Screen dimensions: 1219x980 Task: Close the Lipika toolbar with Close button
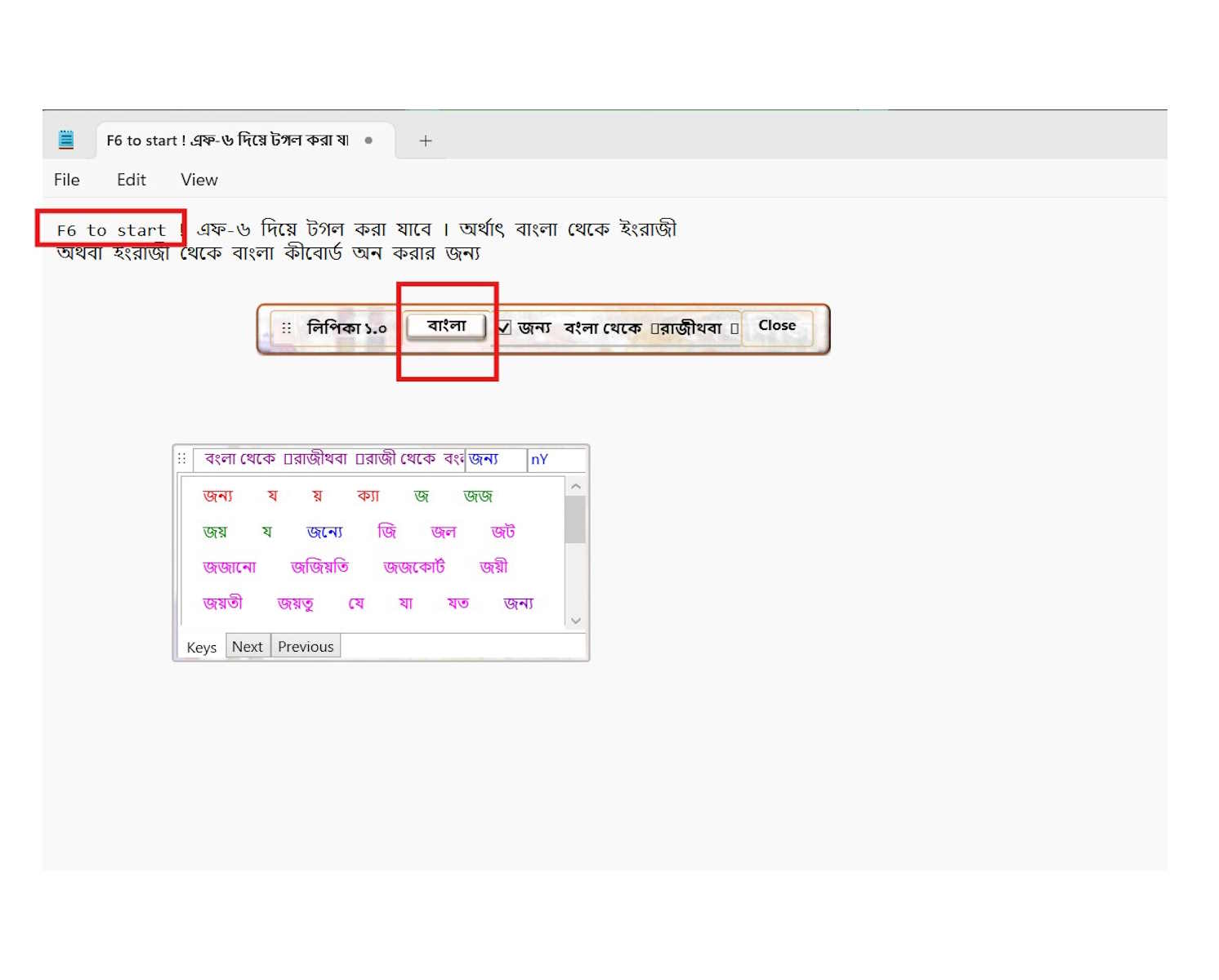tap(776, 326)
